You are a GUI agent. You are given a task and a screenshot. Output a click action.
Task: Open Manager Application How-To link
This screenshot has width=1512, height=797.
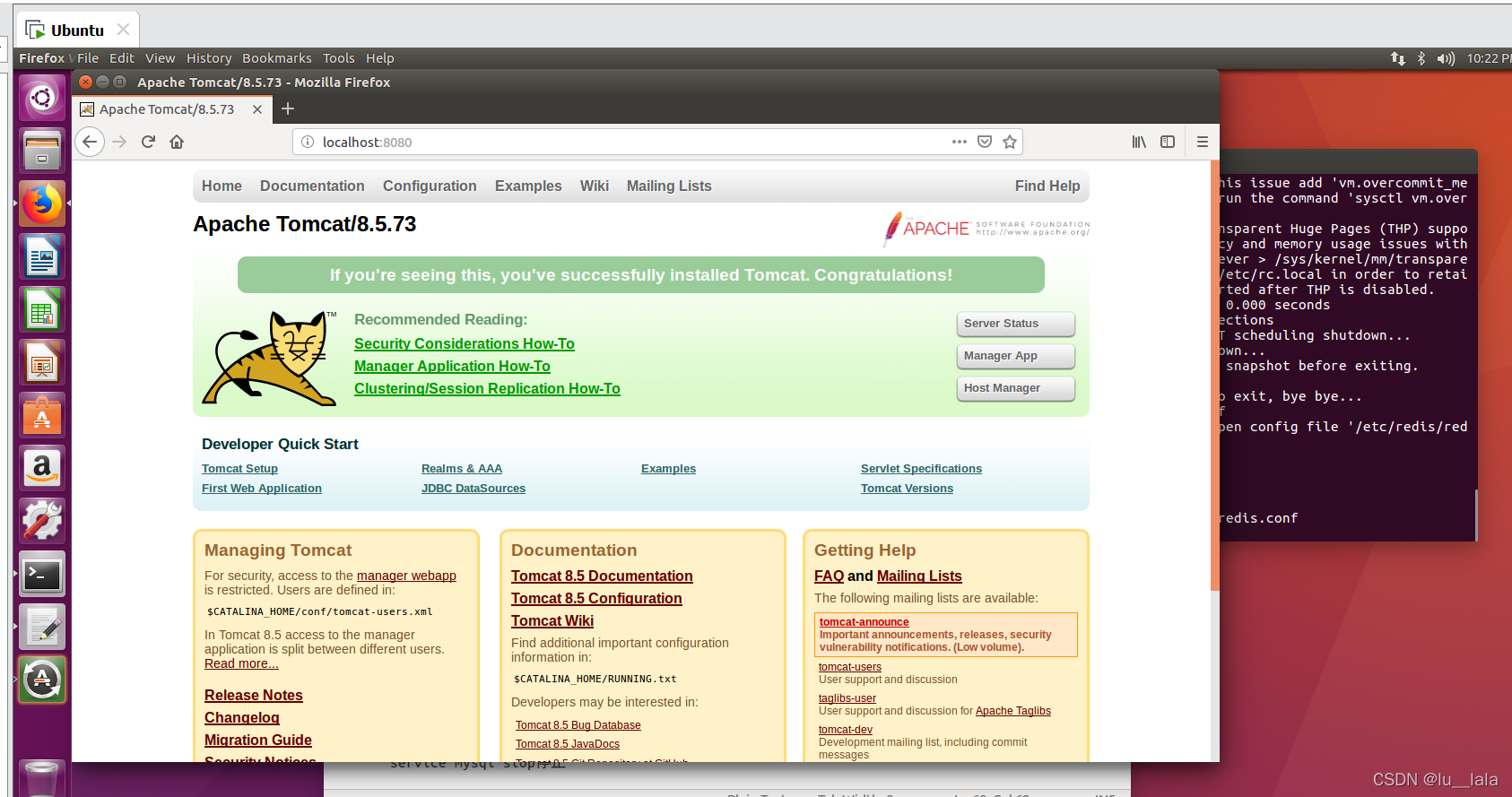click(452, 366)
